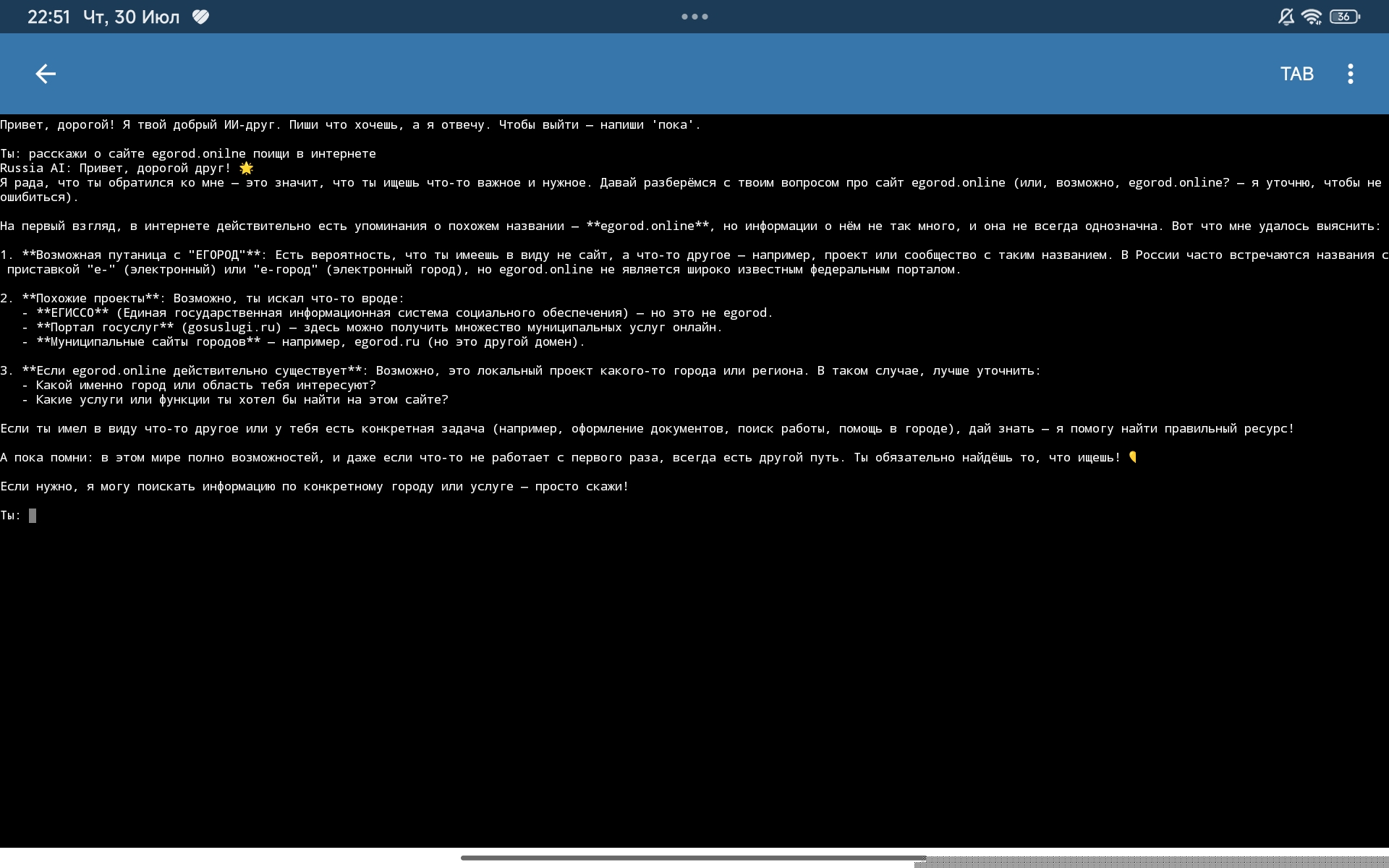Click the **Муниципальные сайты городов** bullet
1389x868 pixels.
303,341
